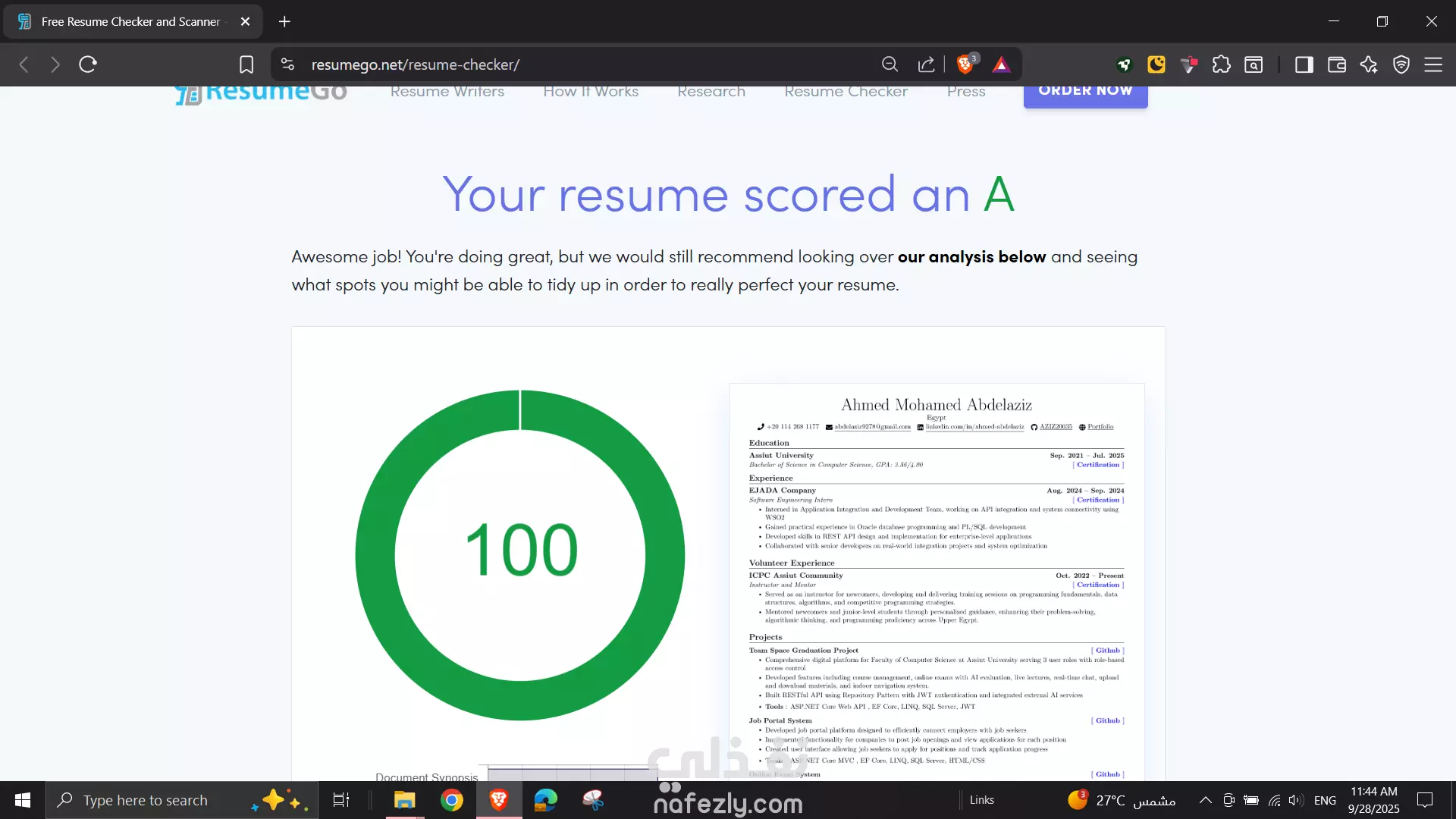This screenshot has height=819, width=1456.
Task: Open the taskbar clock showing 11:44 AM
Action: coord(1373,800)
